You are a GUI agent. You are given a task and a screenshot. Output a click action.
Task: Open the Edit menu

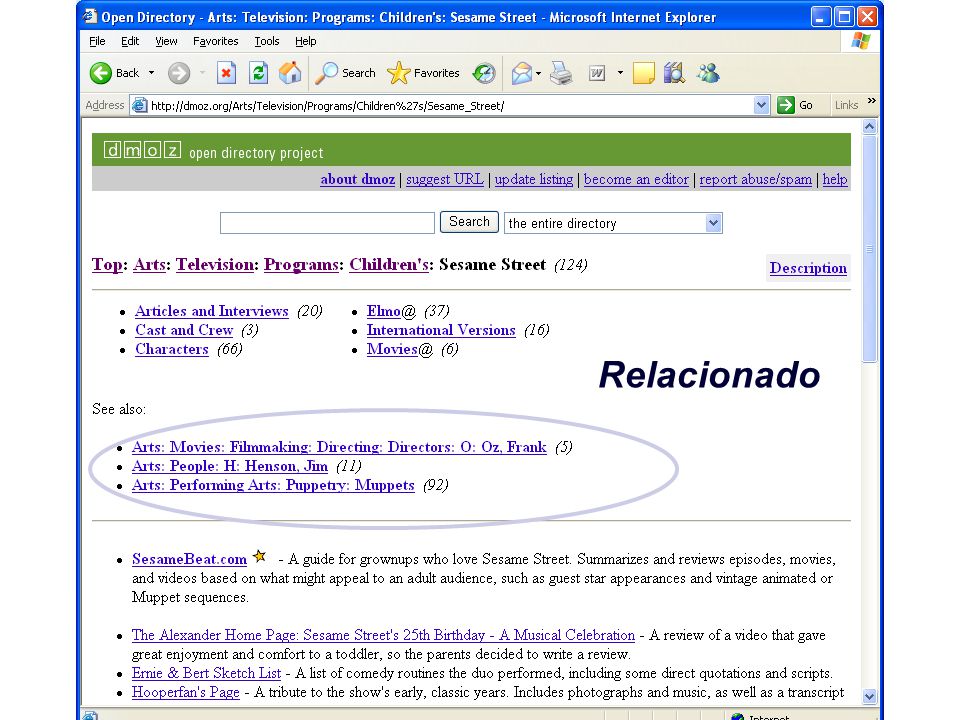click(x=130, y=41)
